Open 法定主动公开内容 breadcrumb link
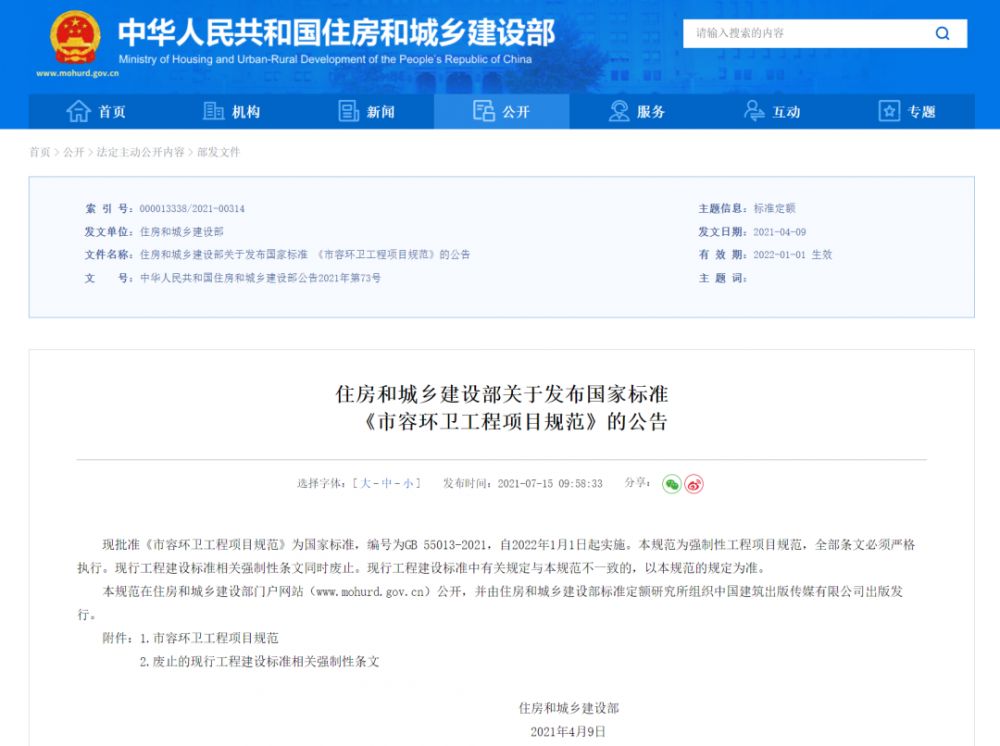 [140, 152]
